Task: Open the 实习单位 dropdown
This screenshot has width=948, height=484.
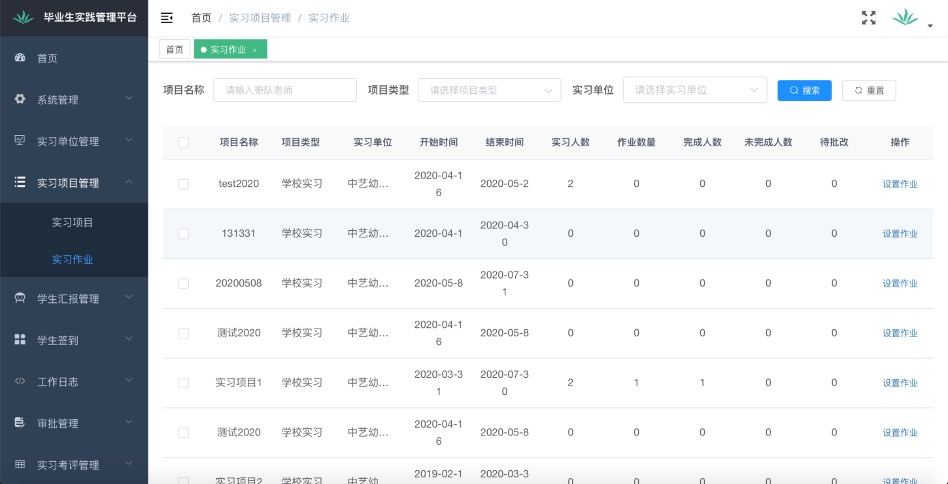Action: [694, 90]
